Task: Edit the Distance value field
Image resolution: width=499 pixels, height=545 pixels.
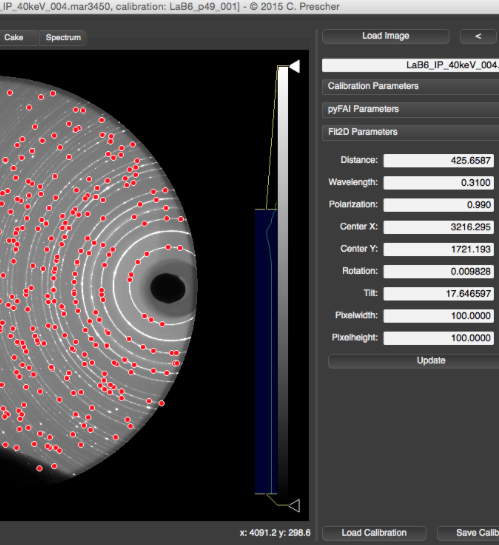Action: tap(439, 161)
